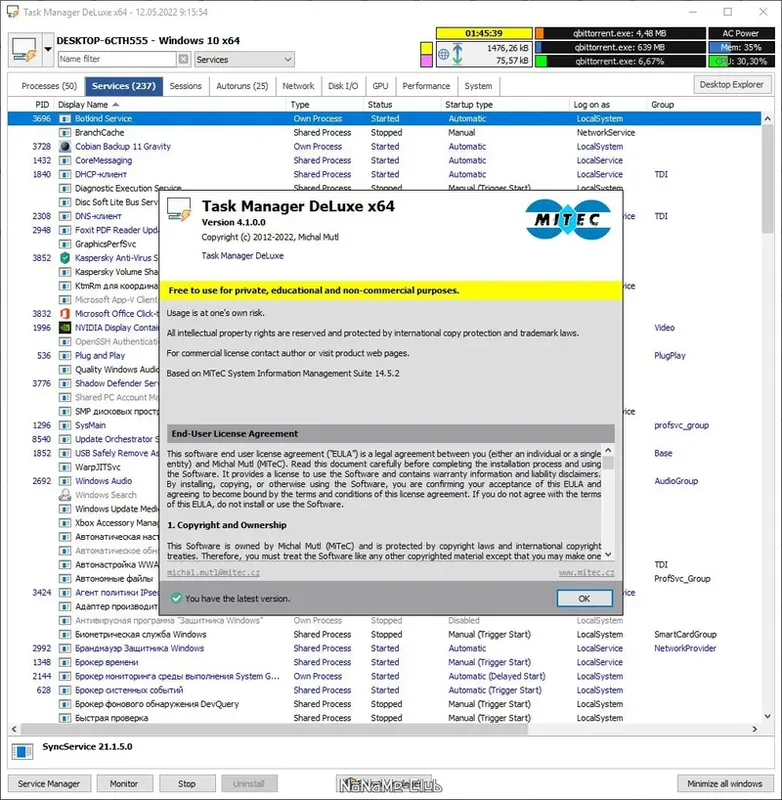Sort by the Startup type column header
Screen dimensions: 782x800
pos(505,105)
